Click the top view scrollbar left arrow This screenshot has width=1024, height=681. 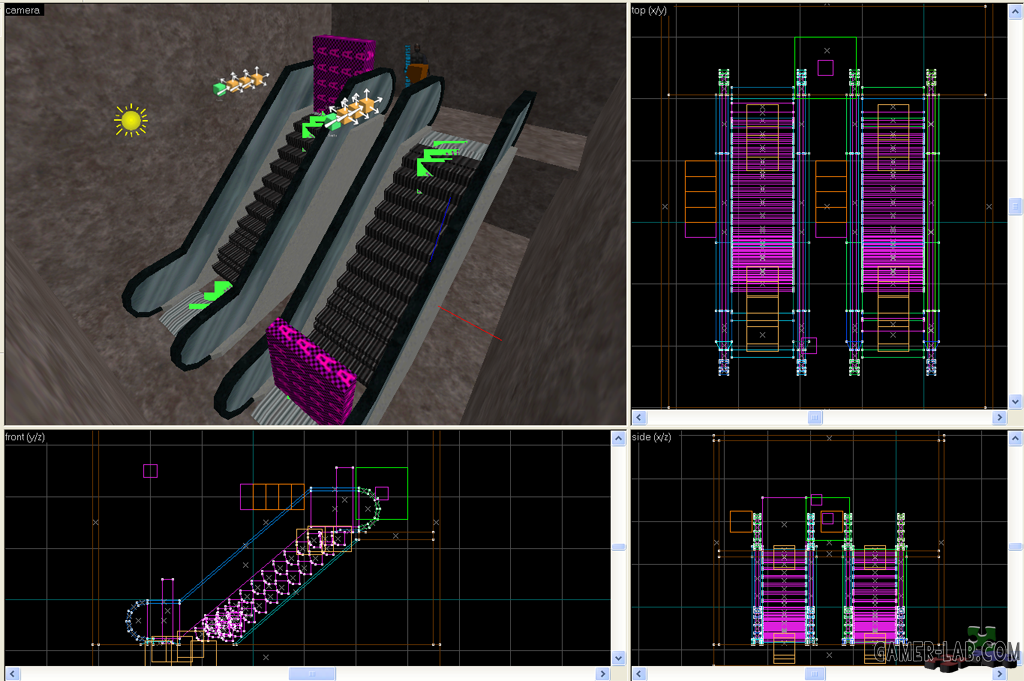click(639, 417)
